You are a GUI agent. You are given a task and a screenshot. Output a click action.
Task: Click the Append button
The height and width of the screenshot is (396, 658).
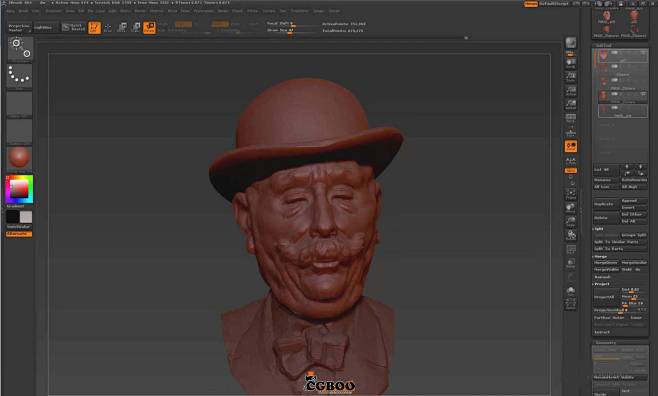[x=634, y=201]
